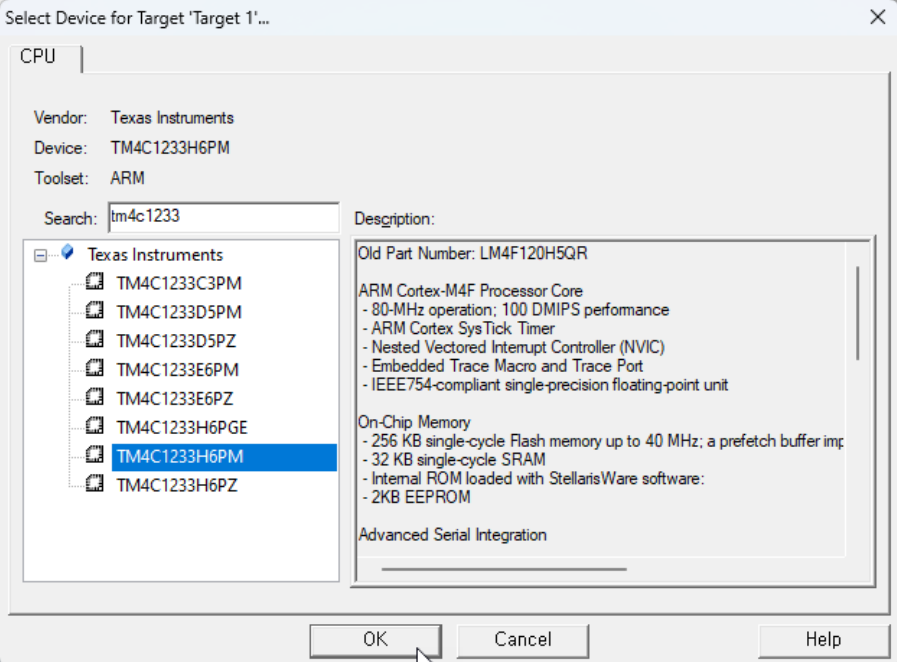The width and height of the screenshot is (897, 662).
Task: Click the chip icon beside TM4C1233E6PZ
Action: coord(94,397)
